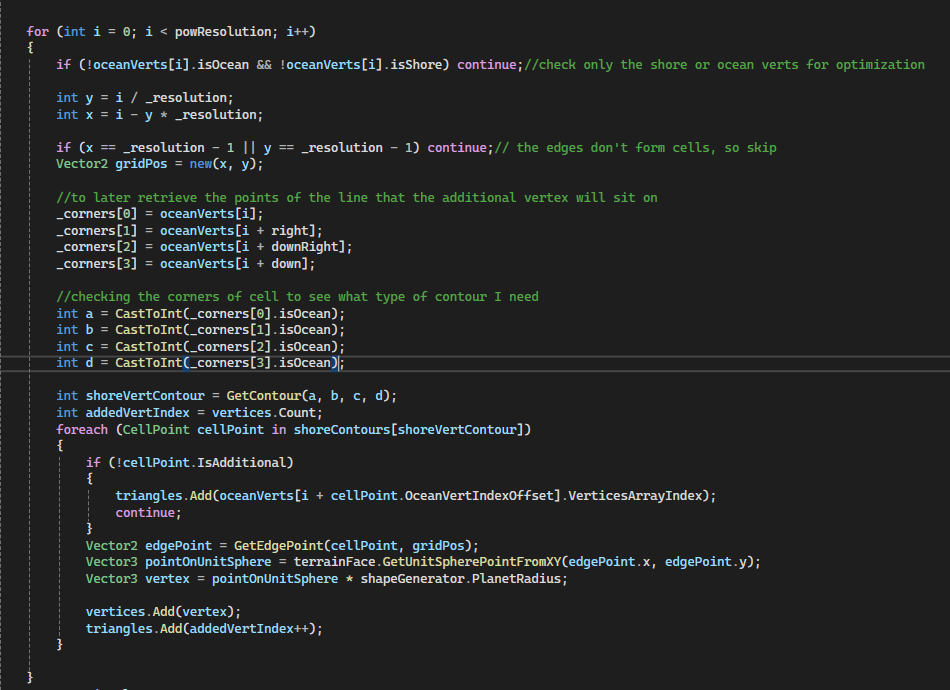Viewport: 950px width, 690px height.
Task: Click 'addedVertIndex' in its declaration line
Action: tap(138, 413)
